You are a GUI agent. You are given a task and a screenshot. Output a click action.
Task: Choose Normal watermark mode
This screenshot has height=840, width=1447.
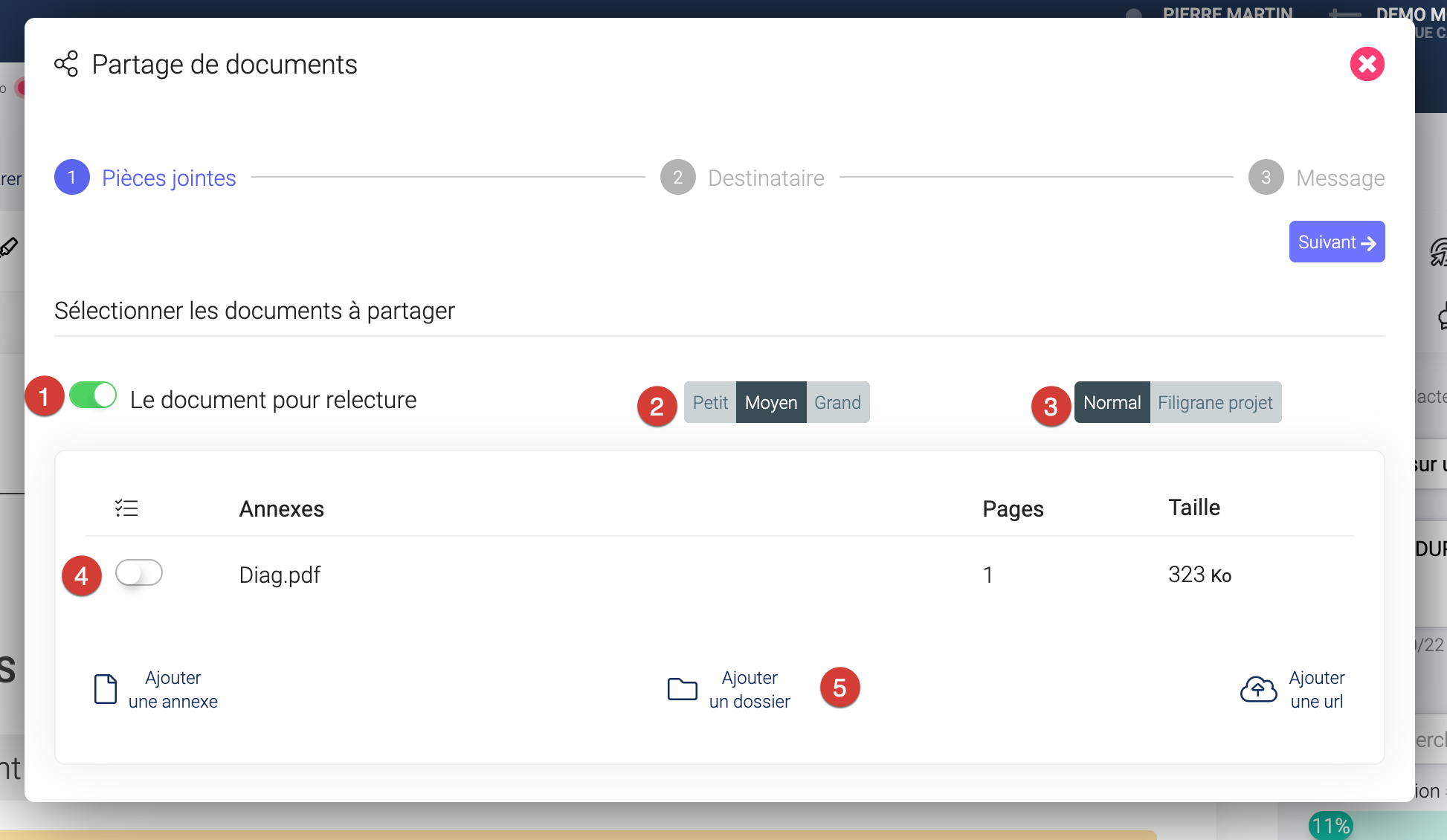[1112, 403]
